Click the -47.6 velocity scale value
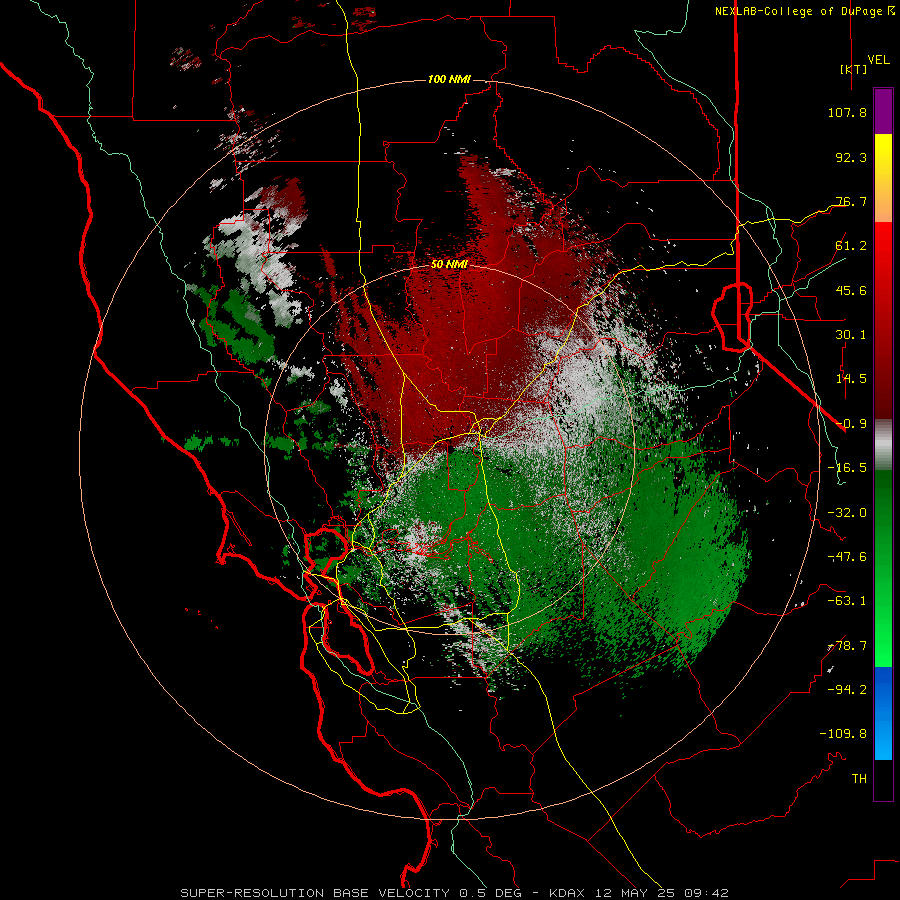This screenshot has height=900, width=900. click(x=847, y=557)
